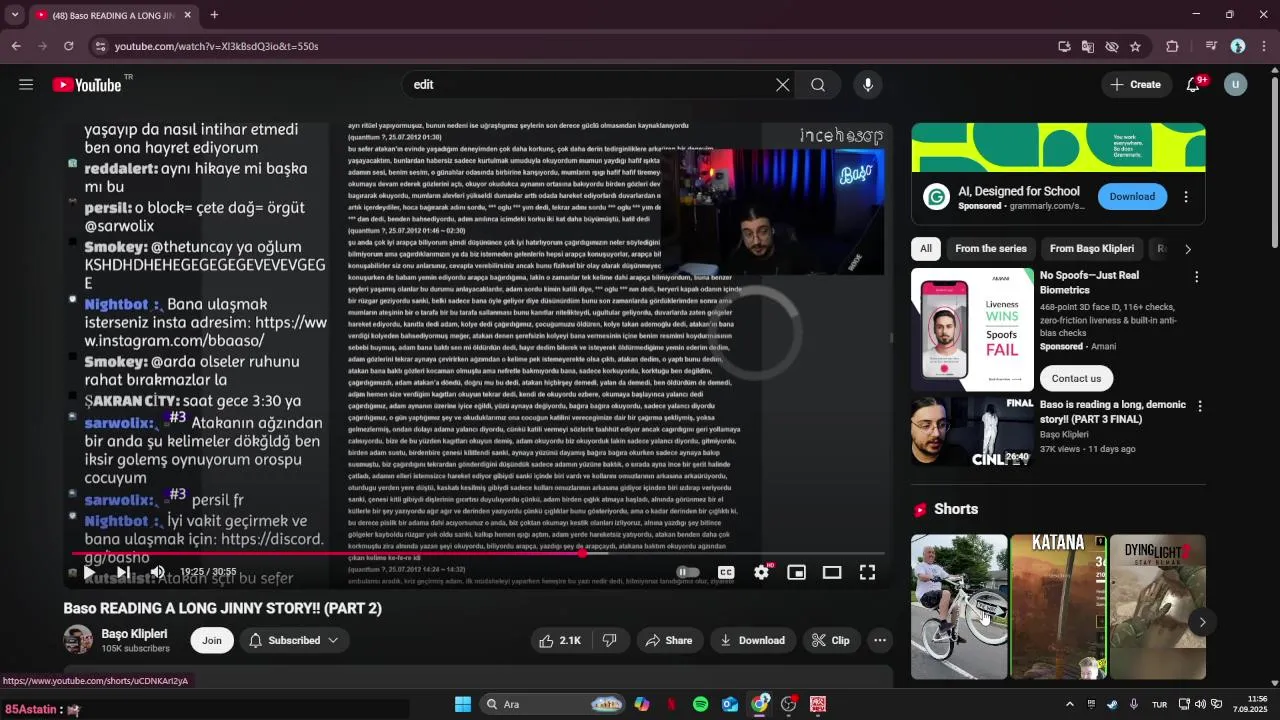Select the From Başo Klipleri chip
The width and height of the screenshot is (1280, 720).
point(1092,249)
